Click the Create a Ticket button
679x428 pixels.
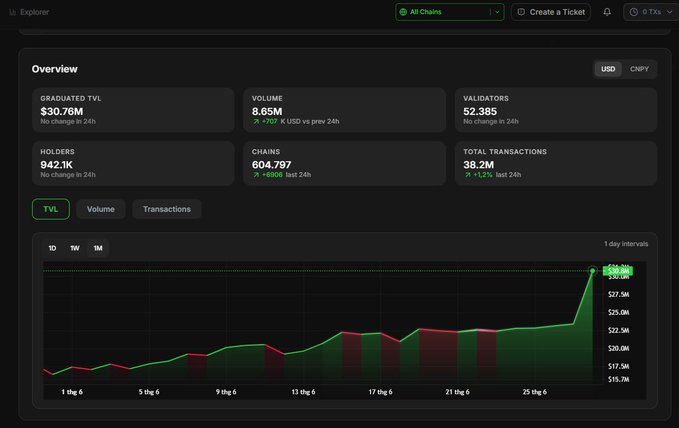551,12
